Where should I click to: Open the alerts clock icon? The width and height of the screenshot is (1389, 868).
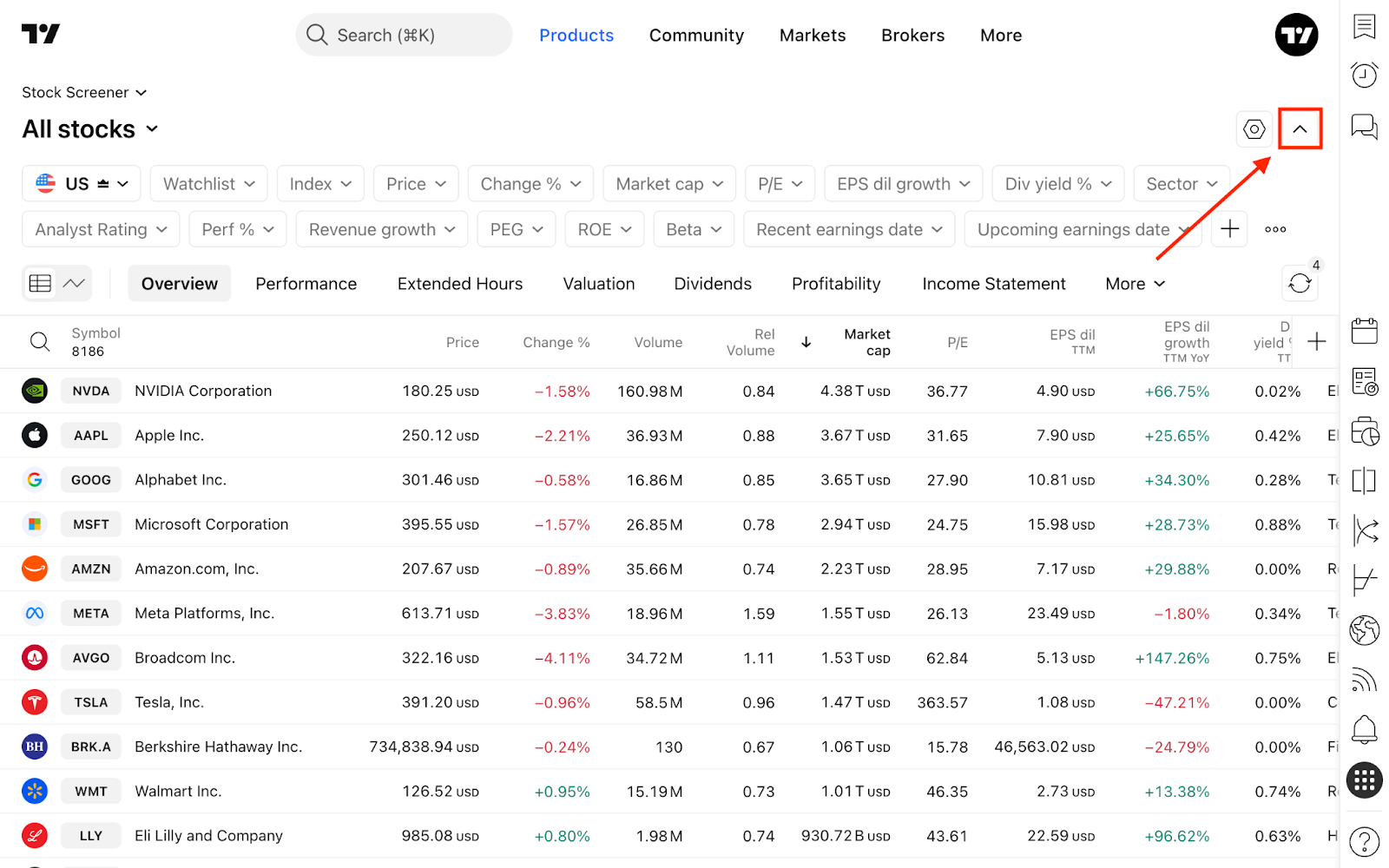pyautogui.click(x=1364, y=76)
